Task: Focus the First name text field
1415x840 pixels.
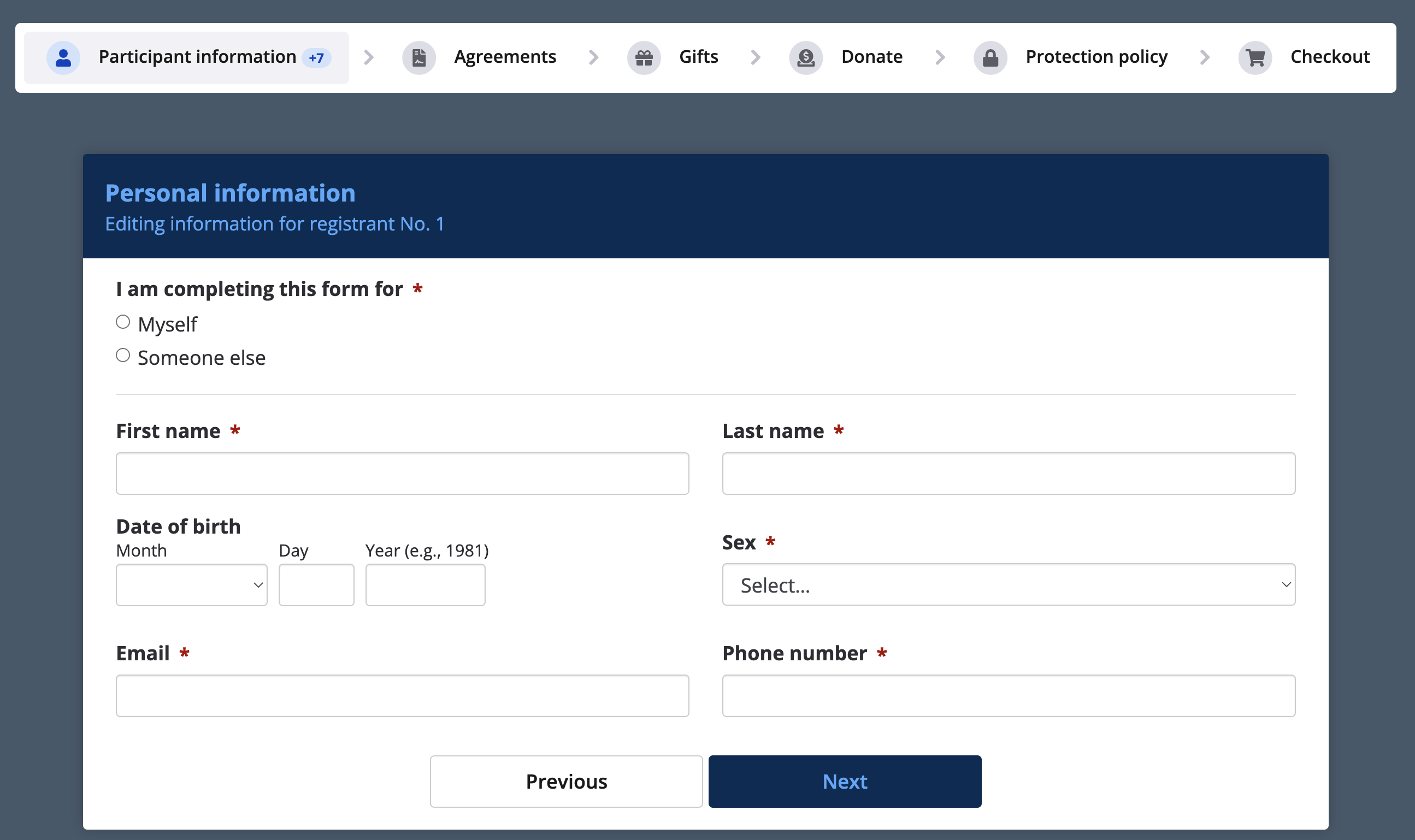Action: [x=402, y=474]
